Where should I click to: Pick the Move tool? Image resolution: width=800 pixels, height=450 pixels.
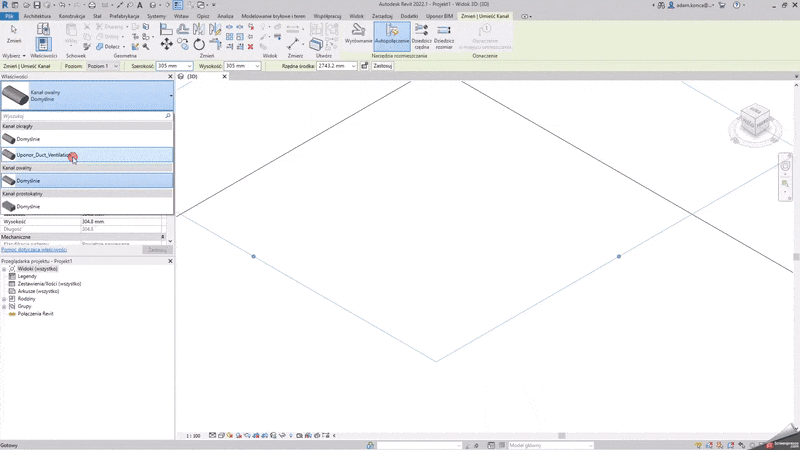tap(166, 44)
